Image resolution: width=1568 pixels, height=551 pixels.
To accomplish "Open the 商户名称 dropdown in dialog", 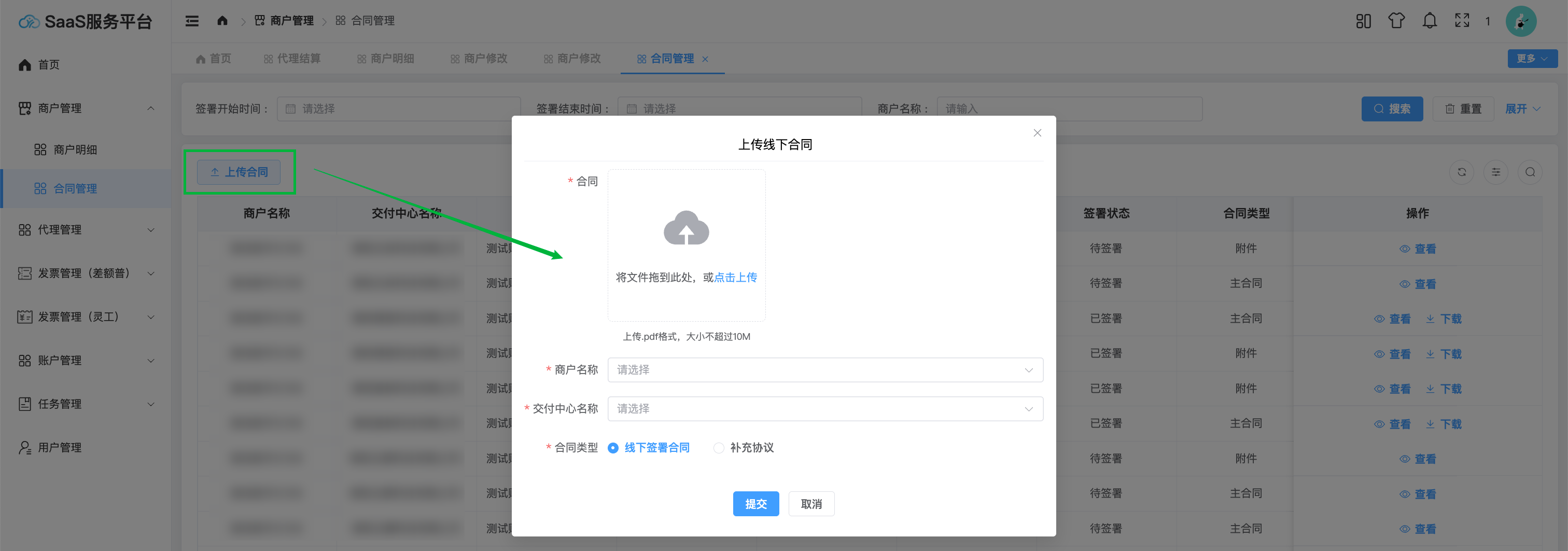I will click(x=825, y=370).
